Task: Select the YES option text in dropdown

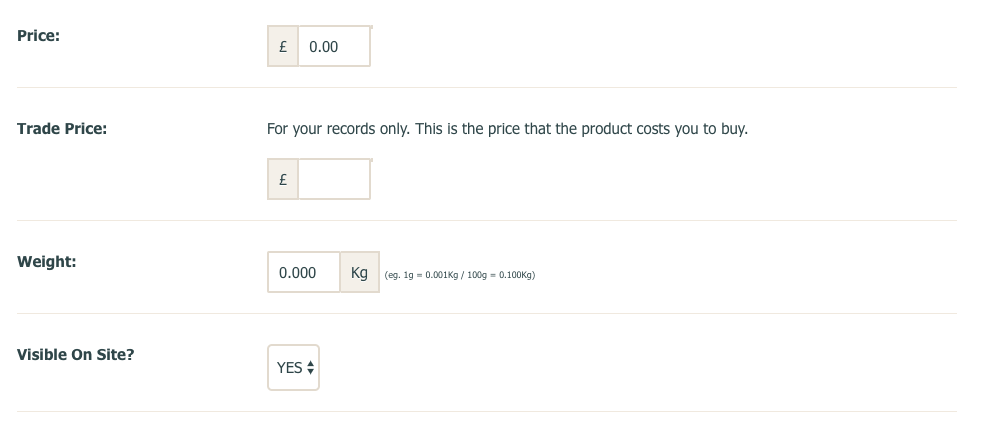Action: (290, 368)
